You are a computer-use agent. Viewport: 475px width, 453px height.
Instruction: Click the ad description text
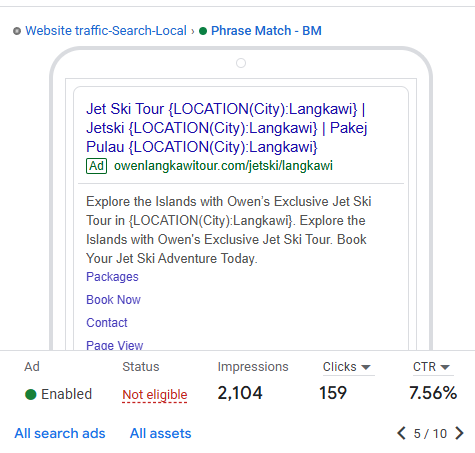pyautogui.click(x=229, y=230)
